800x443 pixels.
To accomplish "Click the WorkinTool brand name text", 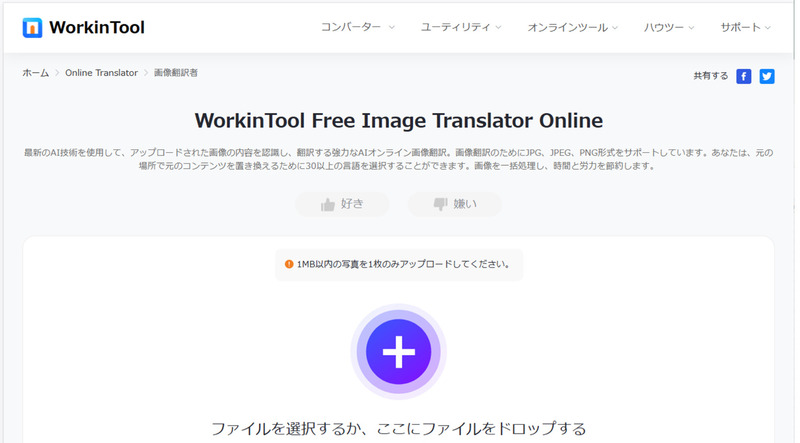I will pos(97,28).
